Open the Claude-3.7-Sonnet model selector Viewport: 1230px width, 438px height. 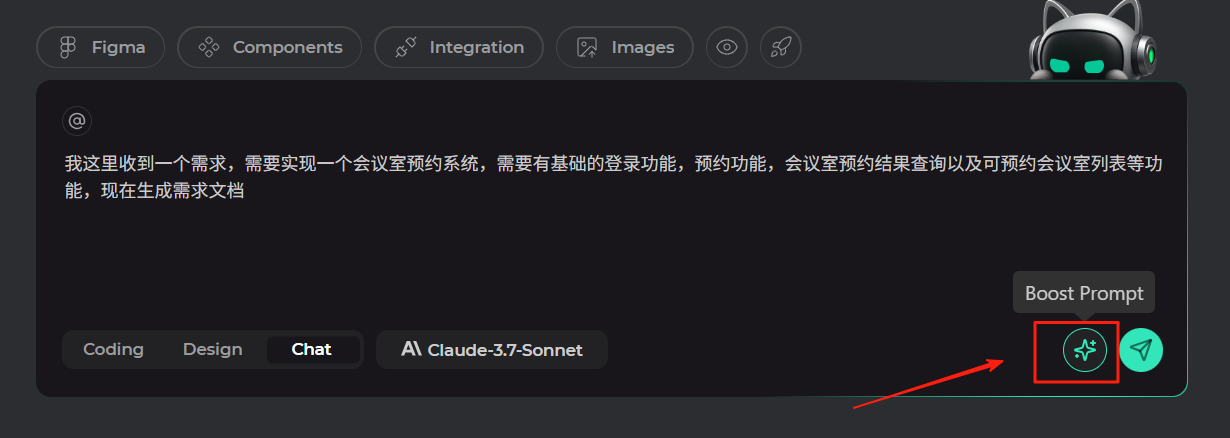[492, 350]
